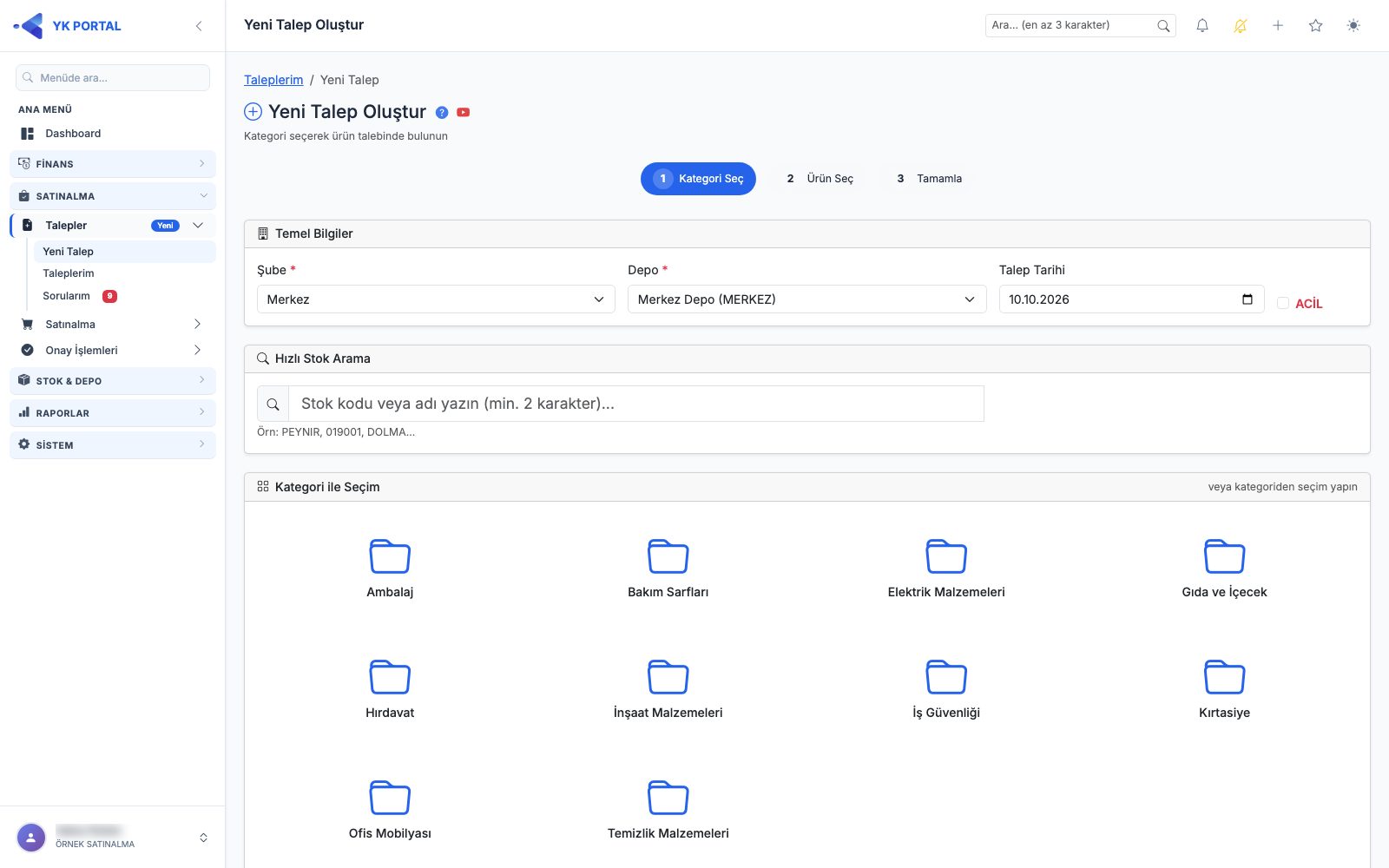
Task: Collapse the SATINALMA menu section
Action: (113, 196)
